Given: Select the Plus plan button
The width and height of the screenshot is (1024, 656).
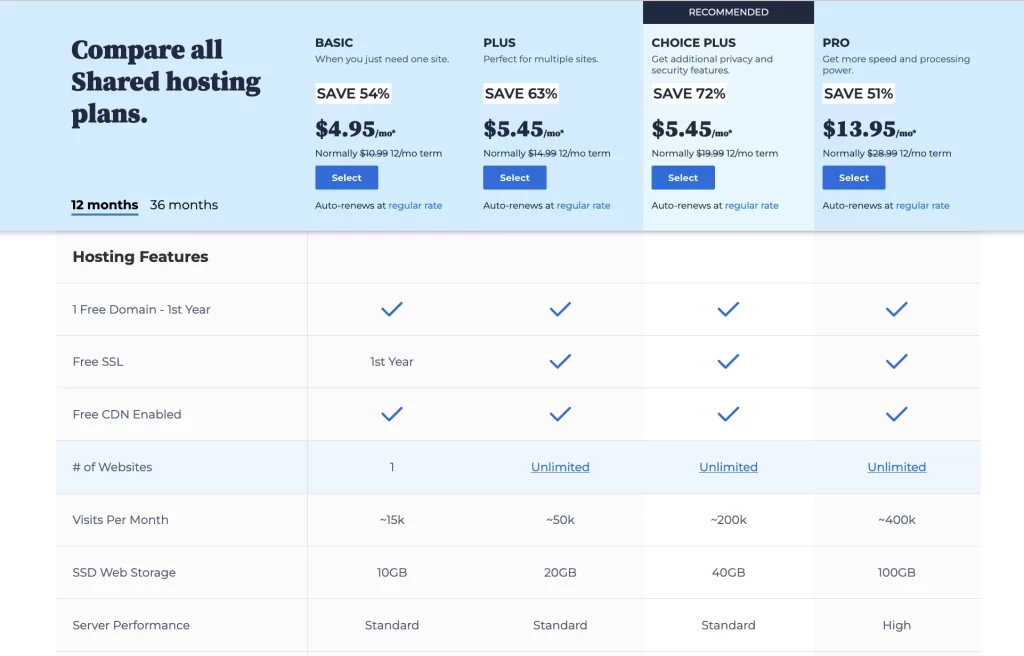Looking at the screenshot, I should tap(515, 178).
